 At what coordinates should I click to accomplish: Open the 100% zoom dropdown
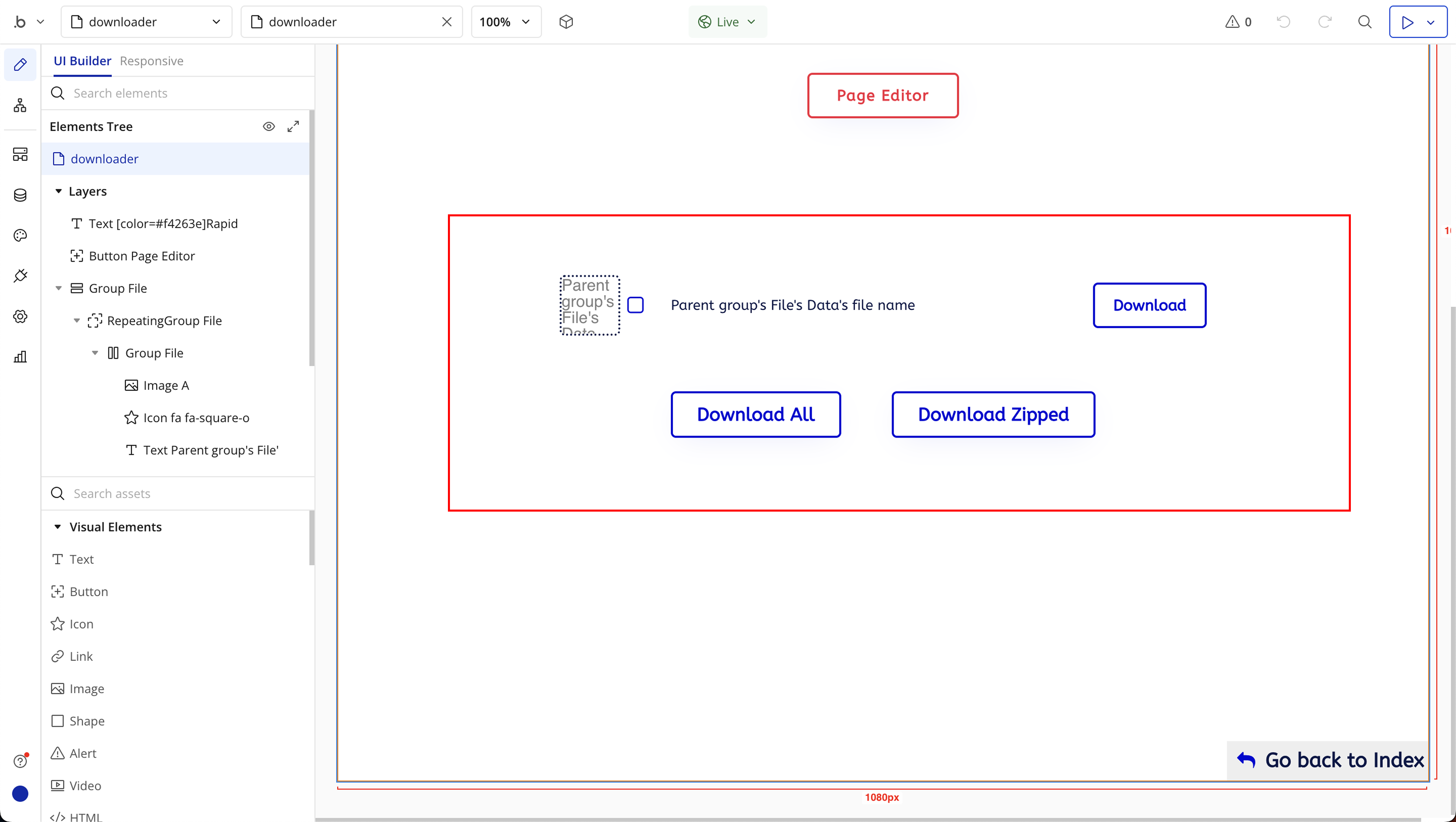[x=505, y=22]
